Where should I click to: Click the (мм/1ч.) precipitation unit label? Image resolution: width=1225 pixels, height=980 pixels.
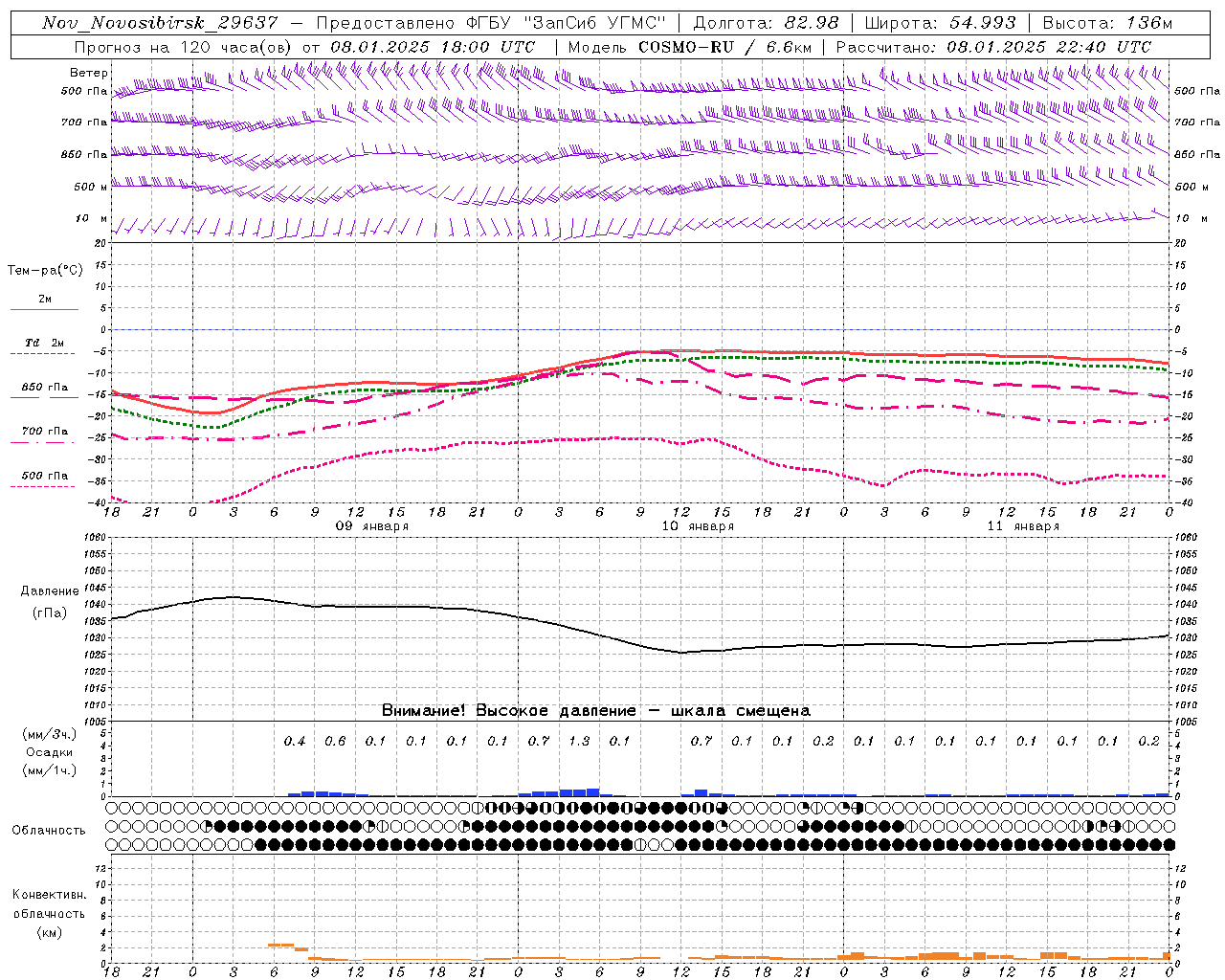(x=49, y=770)
